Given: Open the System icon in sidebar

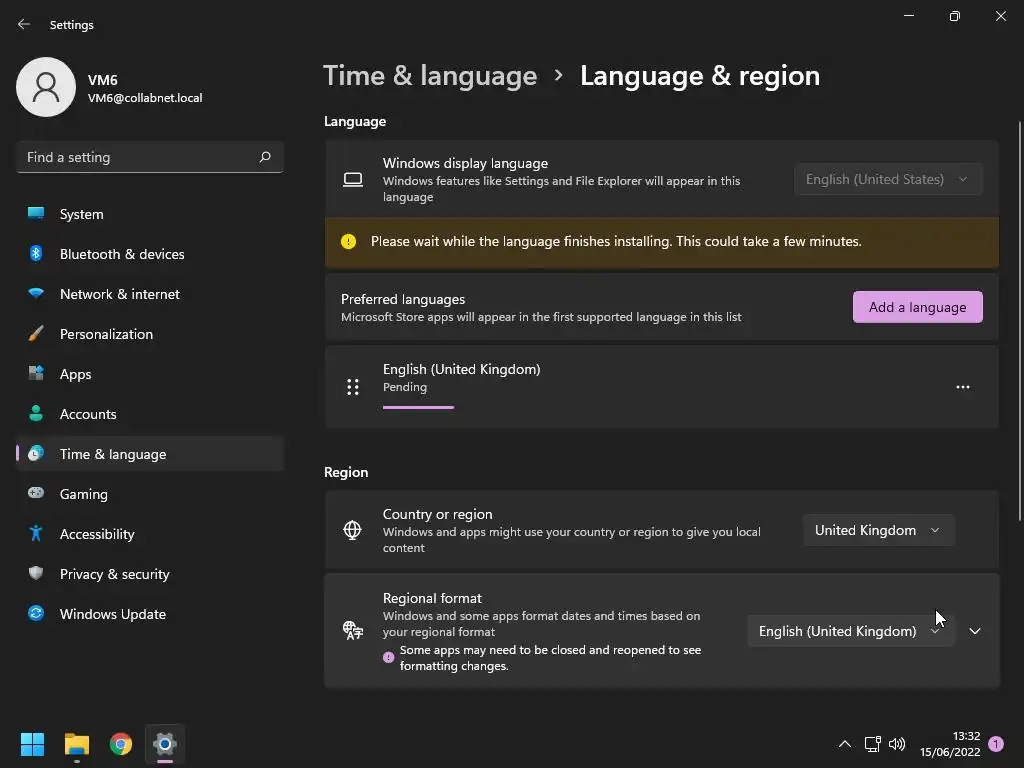Looking at the screenshot, I should pyautogui.click(x=36, y=214).
